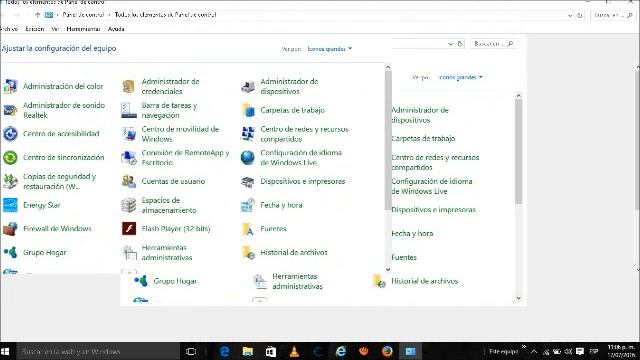Click the topmost search field in the title area
The image size is (640, 360).
pos(612,16)
